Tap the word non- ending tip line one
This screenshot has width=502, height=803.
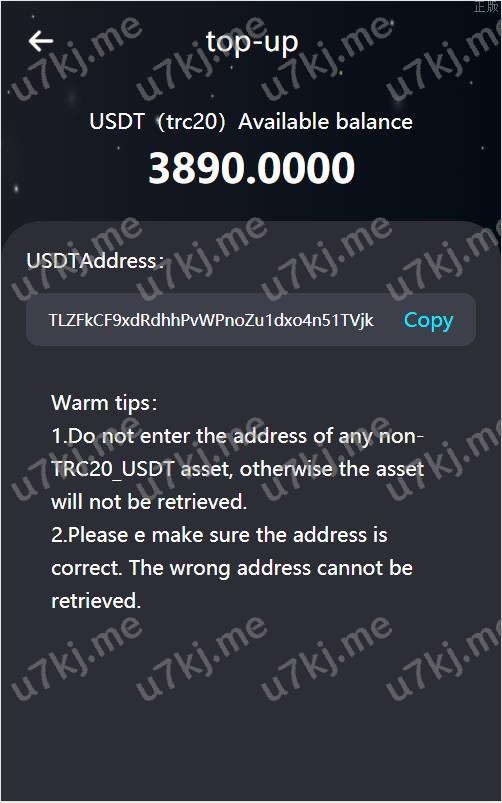click(401, 437)
